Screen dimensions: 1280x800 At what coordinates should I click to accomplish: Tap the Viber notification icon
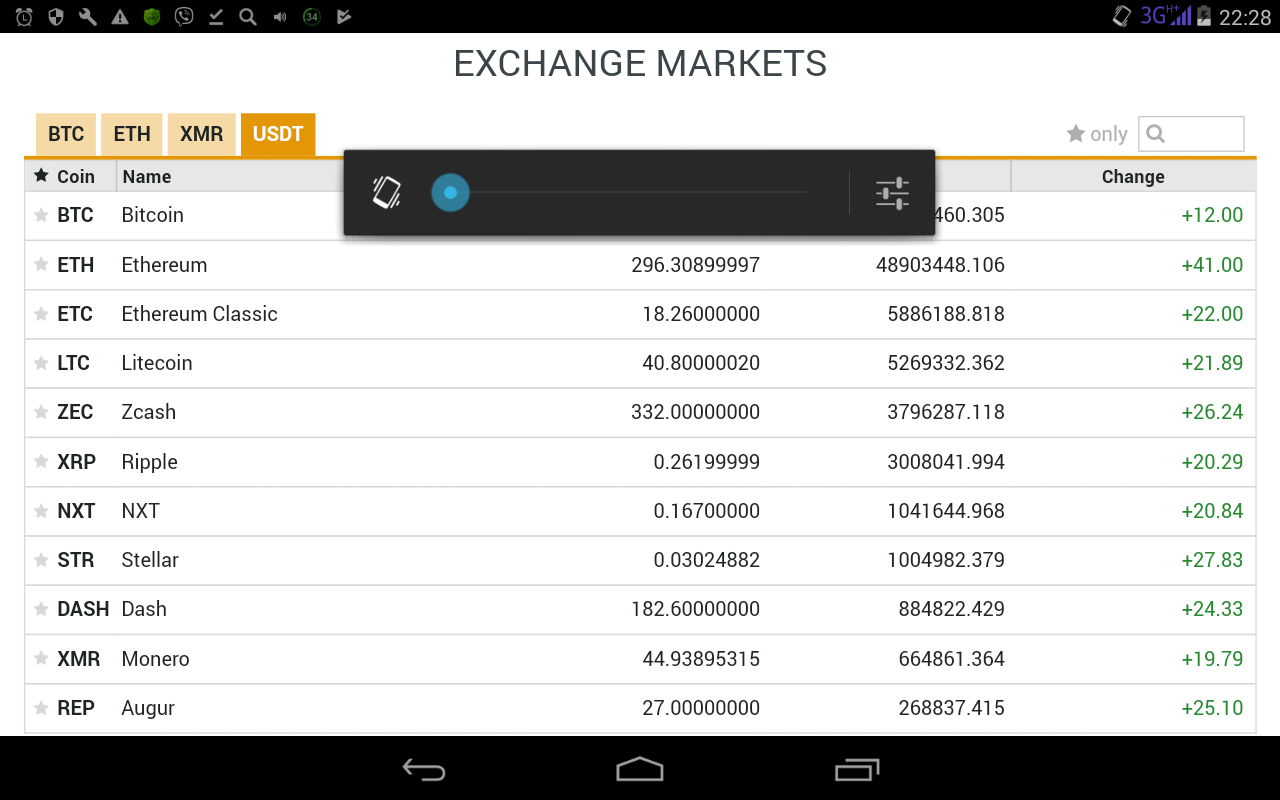tap(184, 17)
